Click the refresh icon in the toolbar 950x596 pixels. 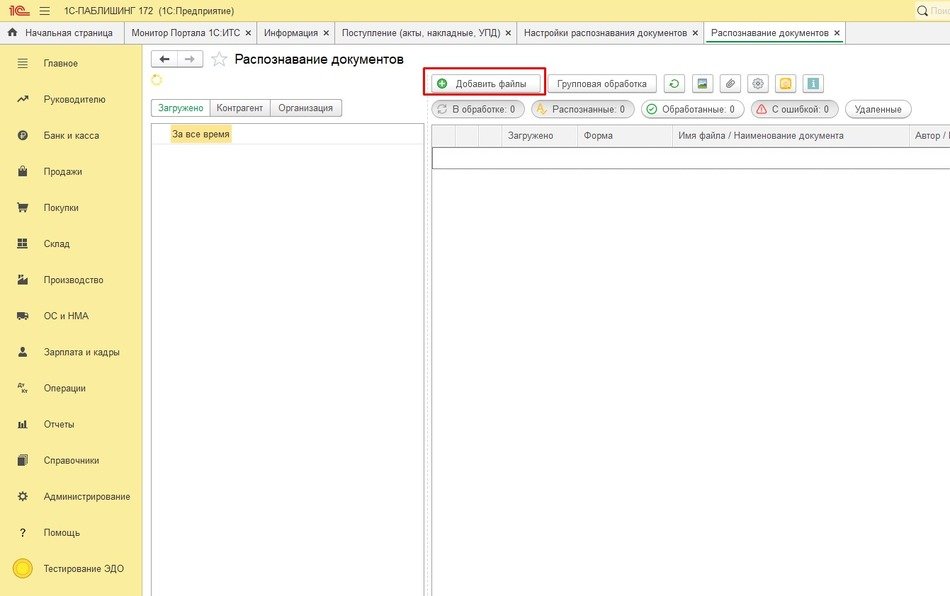coord(676,84)
